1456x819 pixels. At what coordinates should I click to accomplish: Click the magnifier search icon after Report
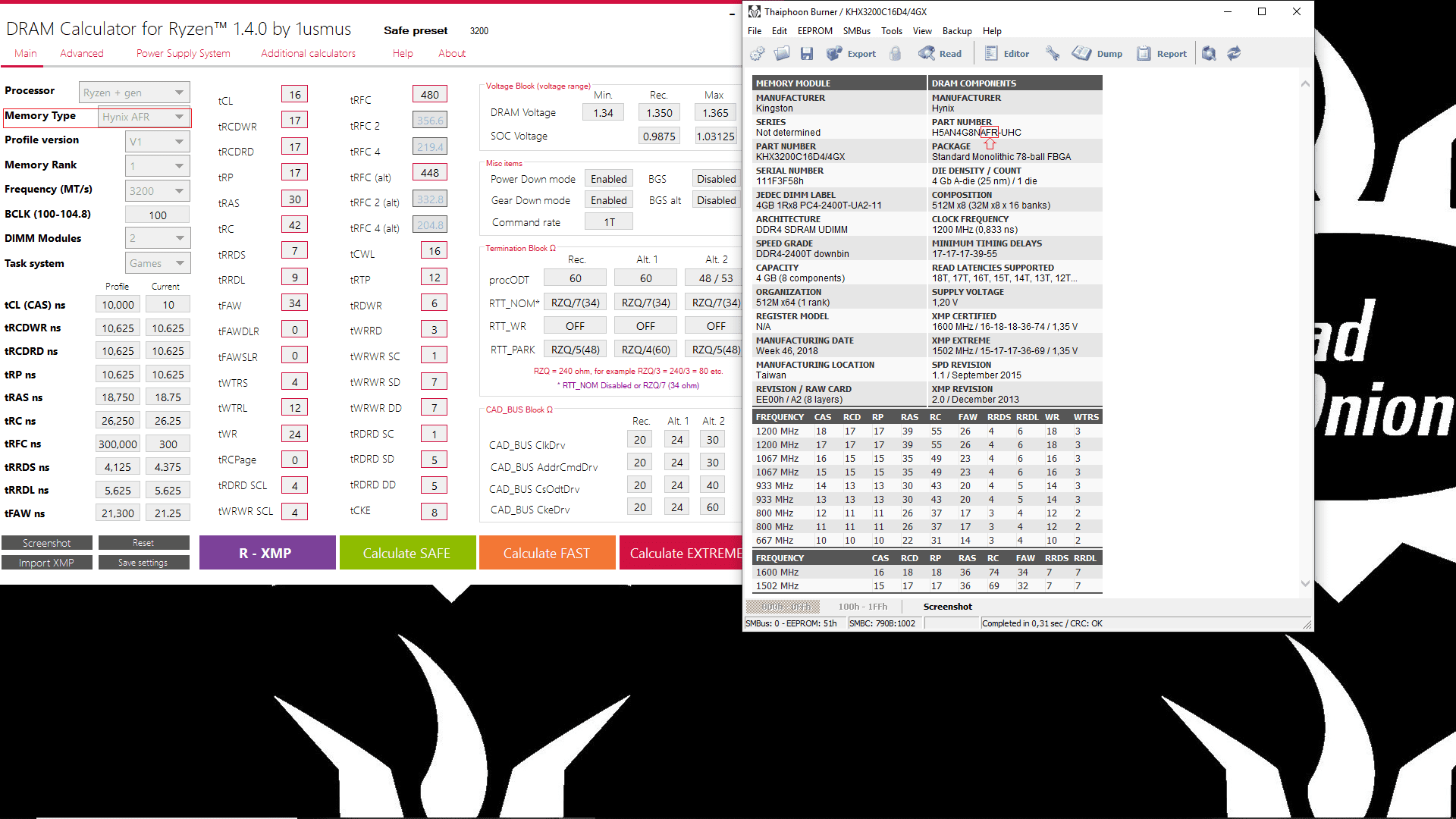1209,53
